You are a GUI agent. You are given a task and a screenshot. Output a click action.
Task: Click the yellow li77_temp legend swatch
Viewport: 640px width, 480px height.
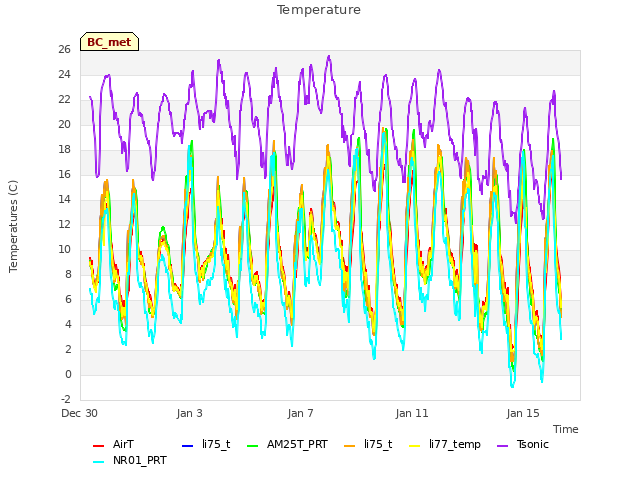coord(415,445)
